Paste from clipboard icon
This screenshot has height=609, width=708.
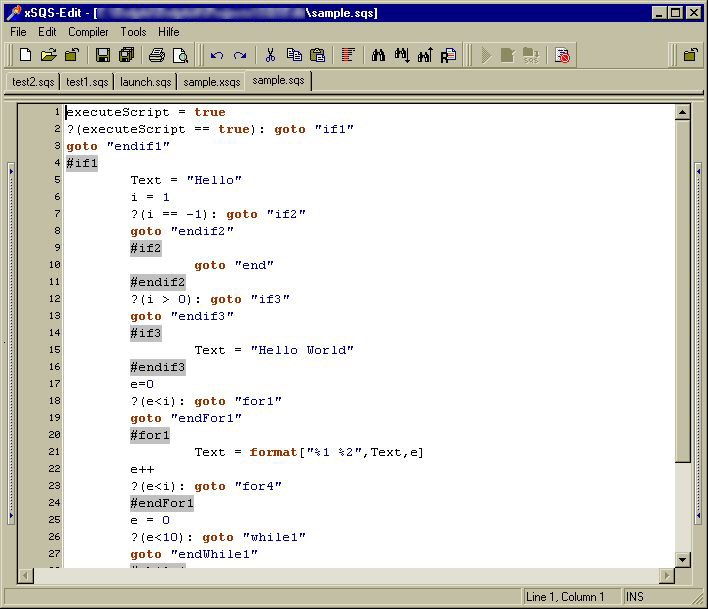click(318, 55)
